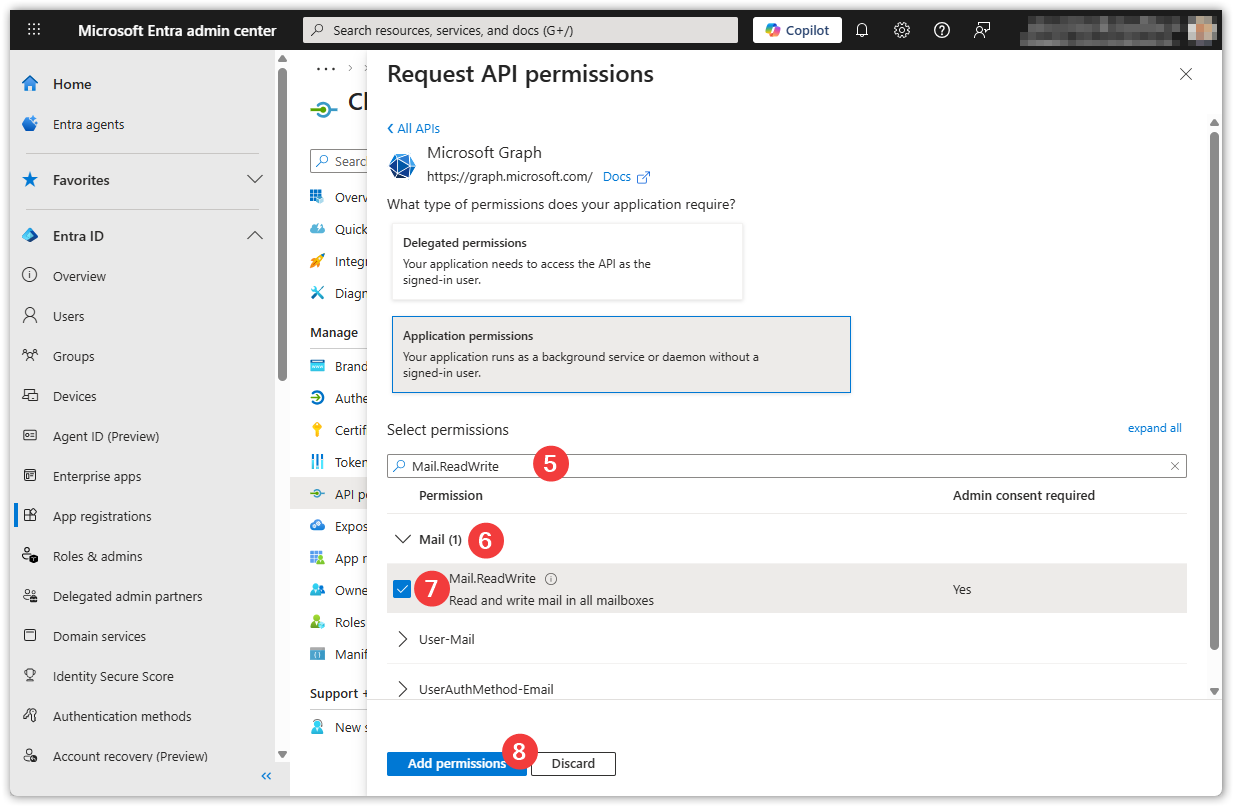Click the Add permissions button
The width and height of the screenshot is (1233, 806).
pyautogui.click(x=455, y=764)
